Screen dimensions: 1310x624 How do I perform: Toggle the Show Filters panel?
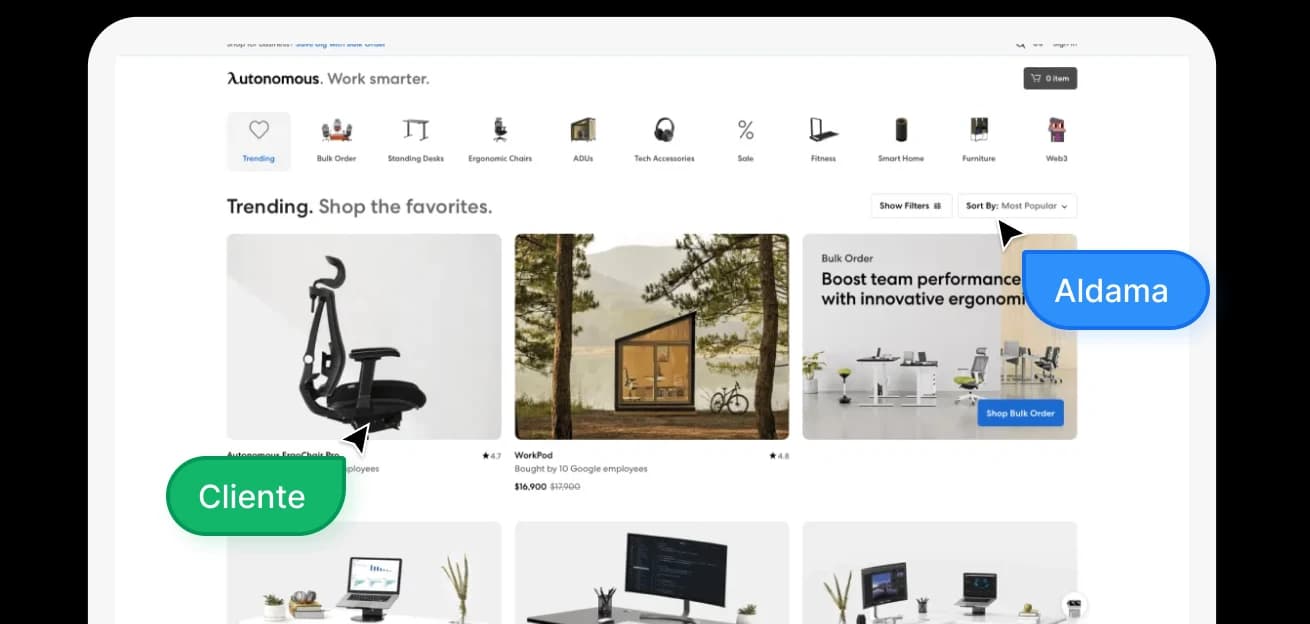pyautogui.click(x=910, y=206)
